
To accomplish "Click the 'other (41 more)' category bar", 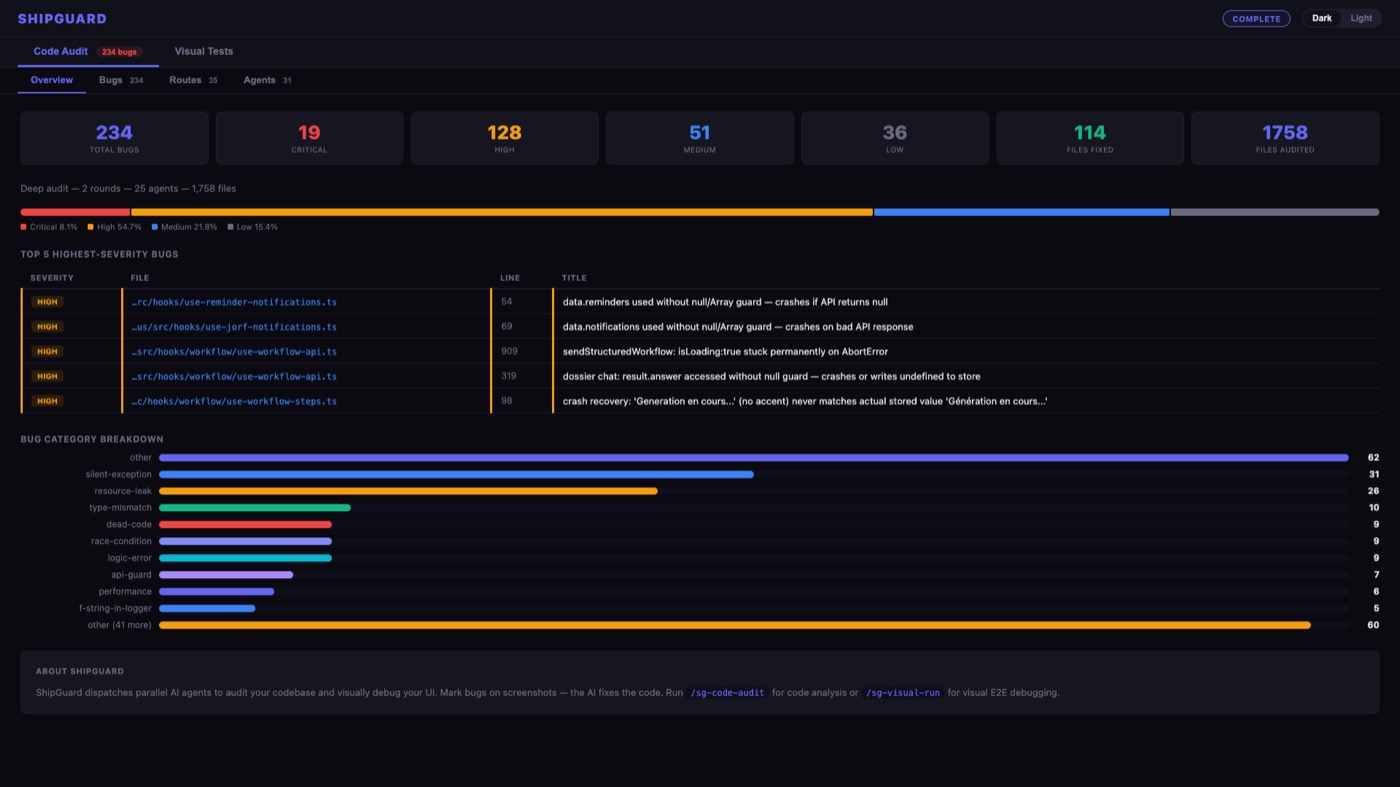I will [735, 625].
